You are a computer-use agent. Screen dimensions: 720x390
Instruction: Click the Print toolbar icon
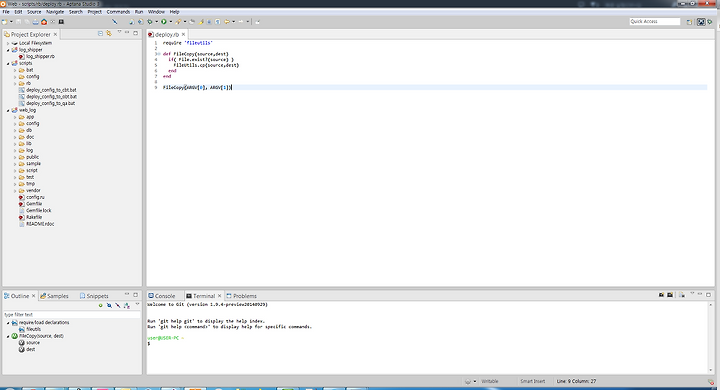(x=35, y=22)
